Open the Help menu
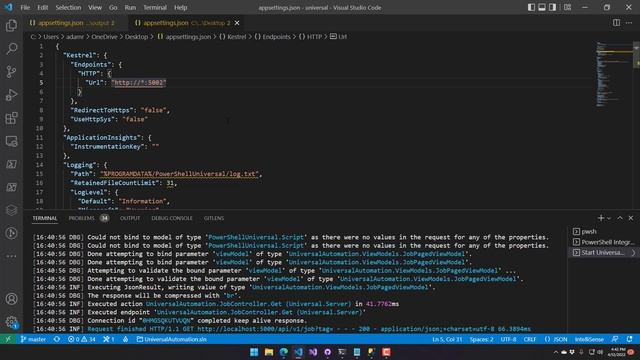The width and height of the screenshot is (640, 360). [180, 7]
